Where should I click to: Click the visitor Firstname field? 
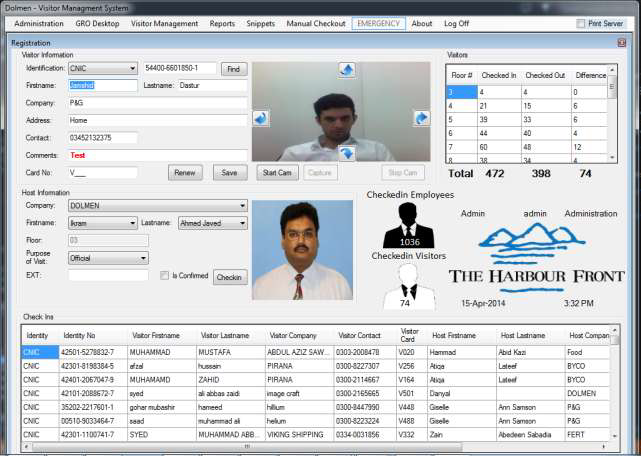click(x=103, y=85)
